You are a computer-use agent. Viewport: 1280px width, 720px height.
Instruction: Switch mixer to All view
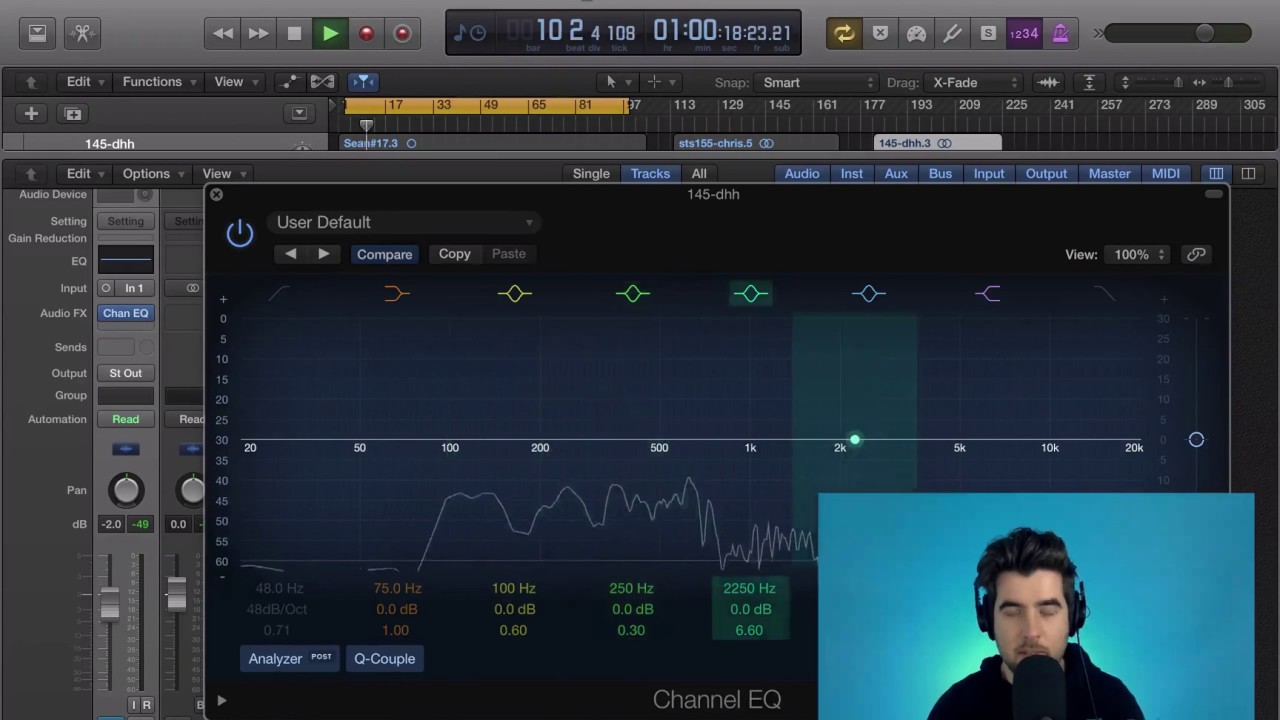pos(699,174)
